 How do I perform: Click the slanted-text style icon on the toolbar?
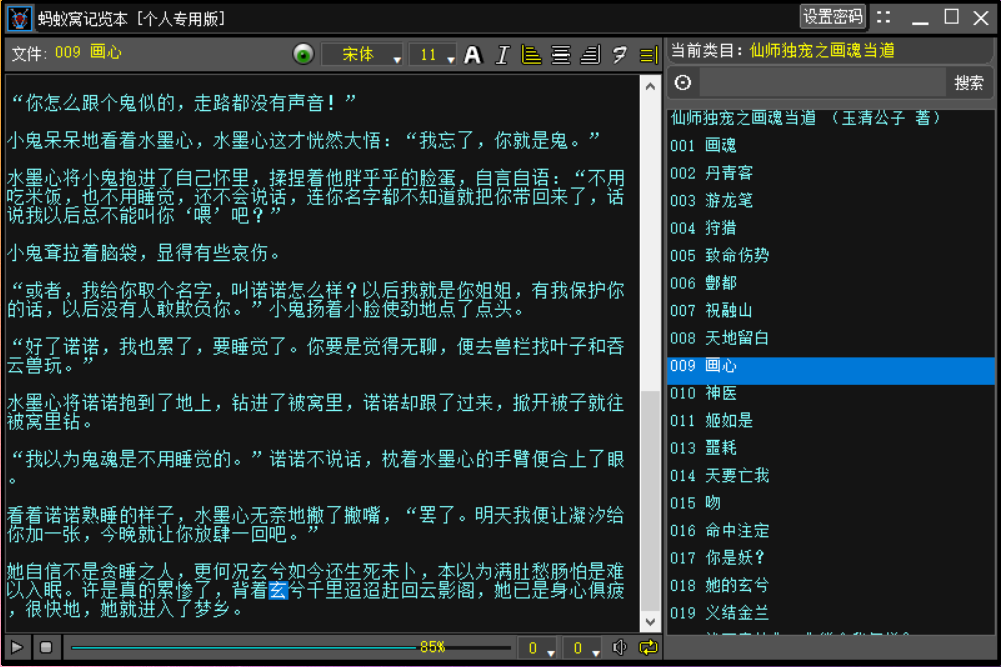tap(618, 55)
